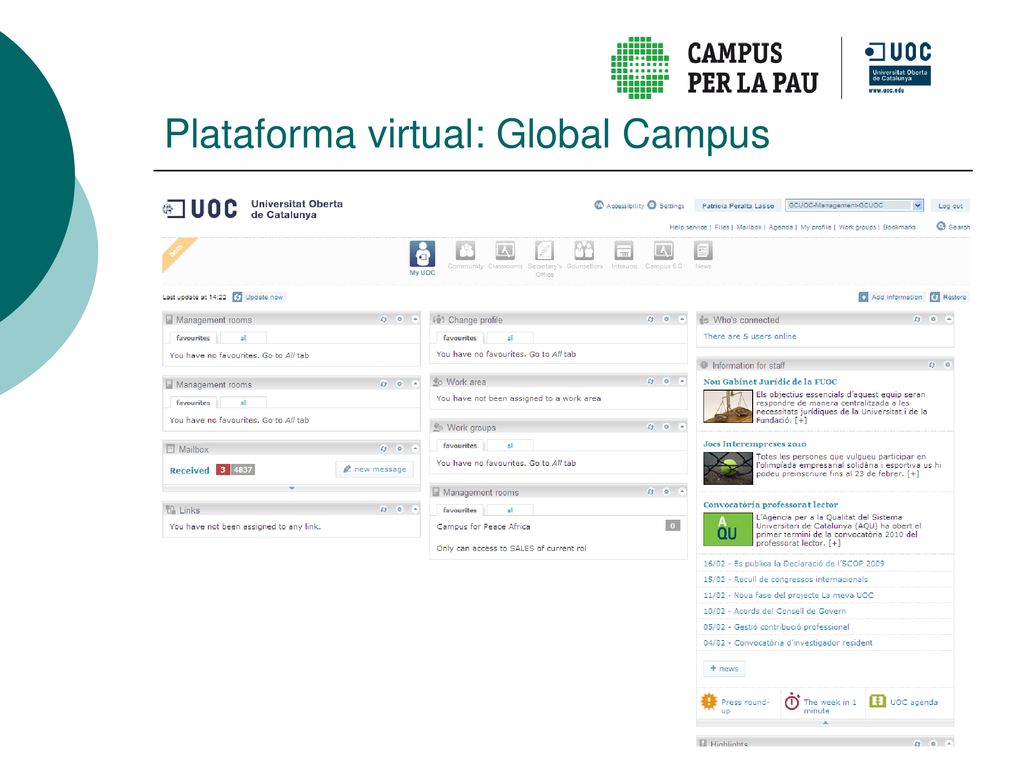
Task: Open the Classrooms navigation icon
Action: (505, 250)
